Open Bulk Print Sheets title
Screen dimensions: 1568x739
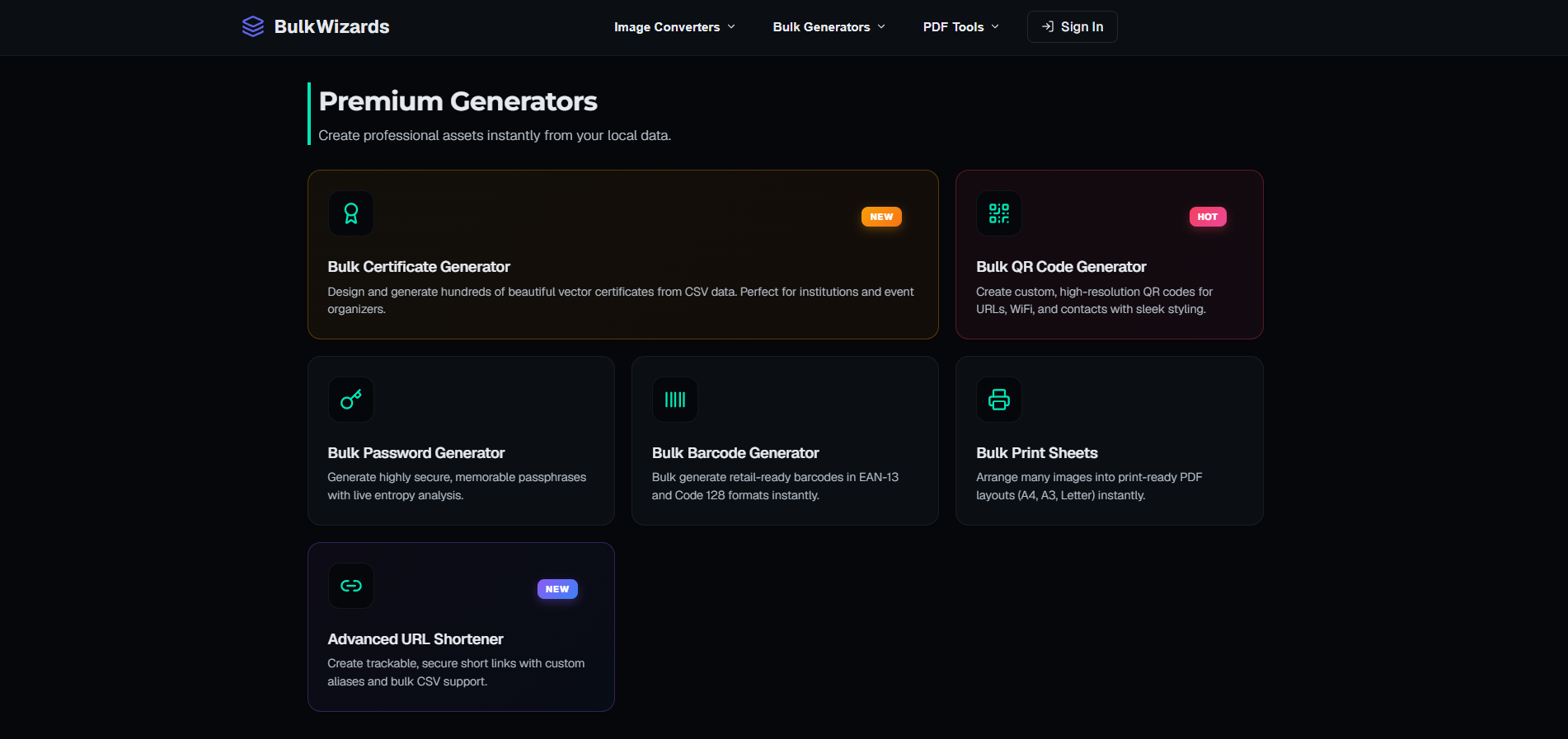coord(1036,453)
